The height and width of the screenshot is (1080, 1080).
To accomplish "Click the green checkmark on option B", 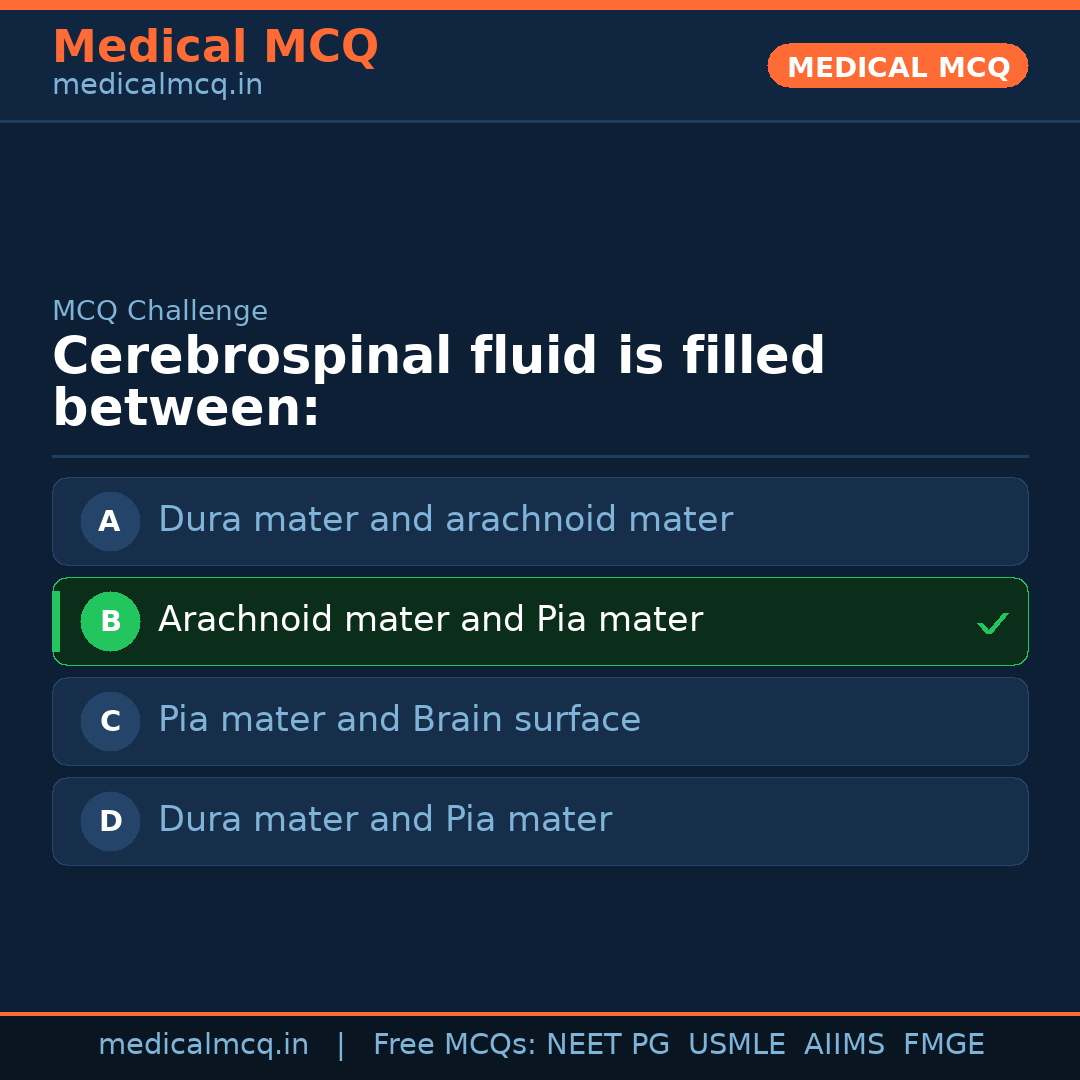I will (x=992, y=624).
